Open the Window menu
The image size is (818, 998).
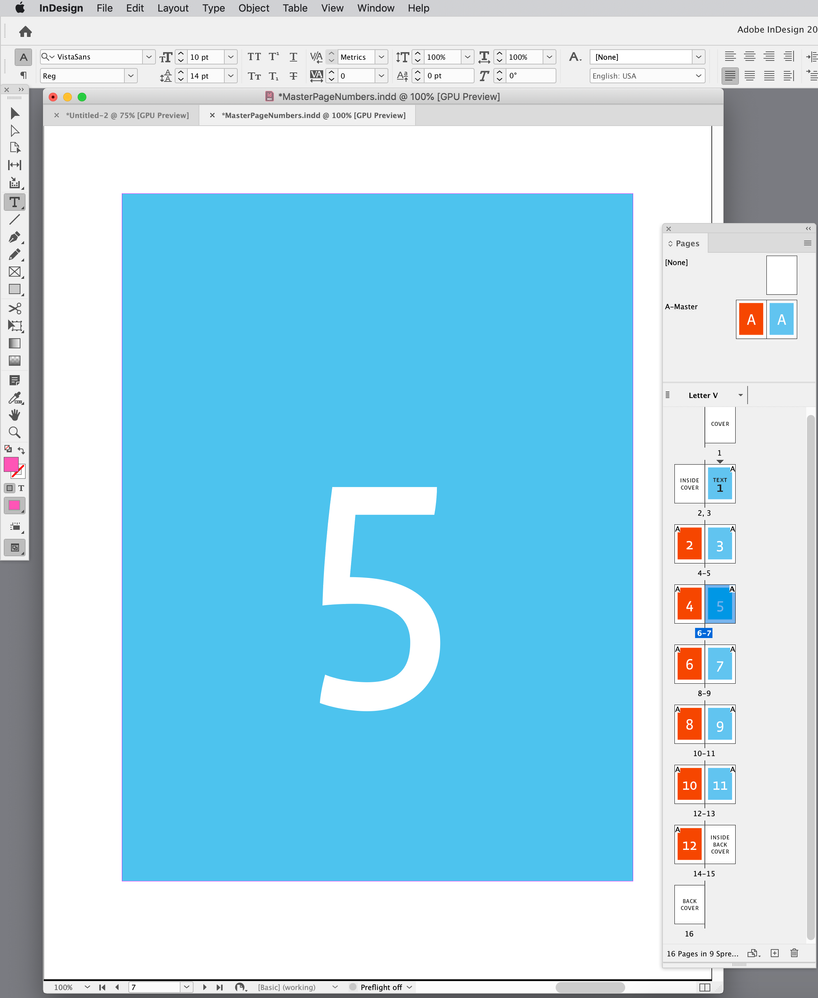coord(375,8)
